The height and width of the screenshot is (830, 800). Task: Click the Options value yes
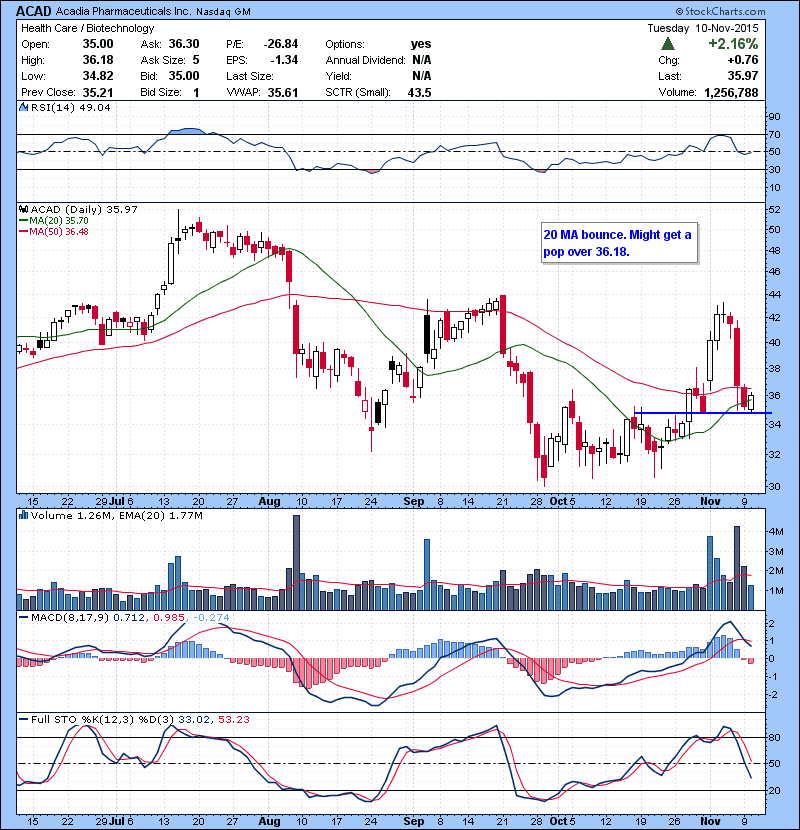pyautogui.click(x=421, y=44)
